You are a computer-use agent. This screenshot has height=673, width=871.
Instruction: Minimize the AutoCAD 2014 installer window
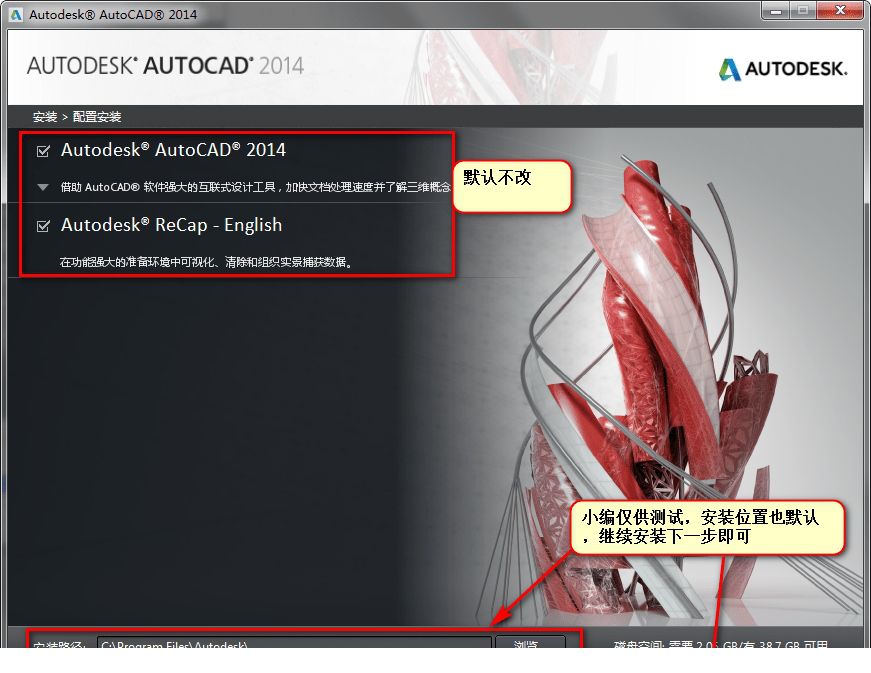click(x=776, y=11)
